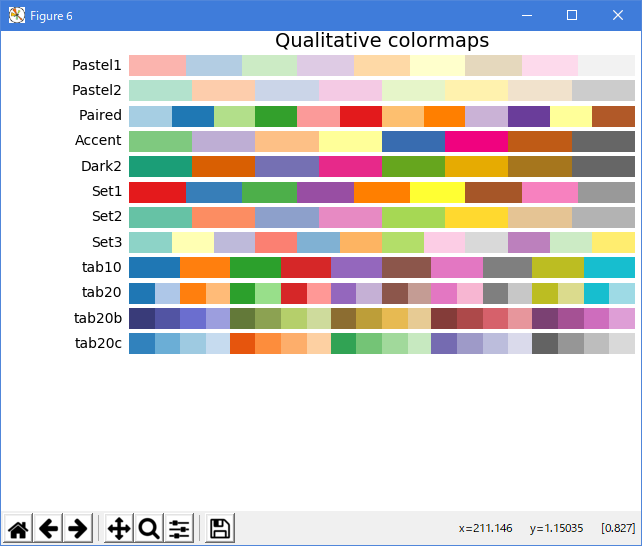
Task: Click the [0.827] value readout
Action: click(618, 528)
